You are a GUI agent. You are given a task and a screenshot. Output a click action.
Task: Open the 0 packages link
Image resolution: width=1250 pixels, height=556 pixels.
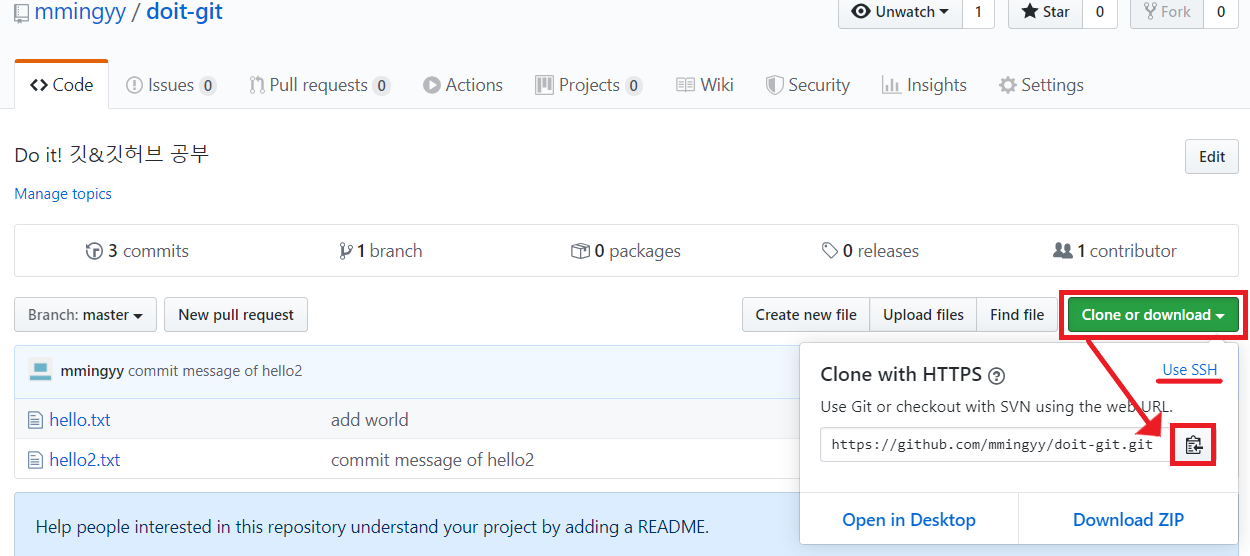click(626, 251)
